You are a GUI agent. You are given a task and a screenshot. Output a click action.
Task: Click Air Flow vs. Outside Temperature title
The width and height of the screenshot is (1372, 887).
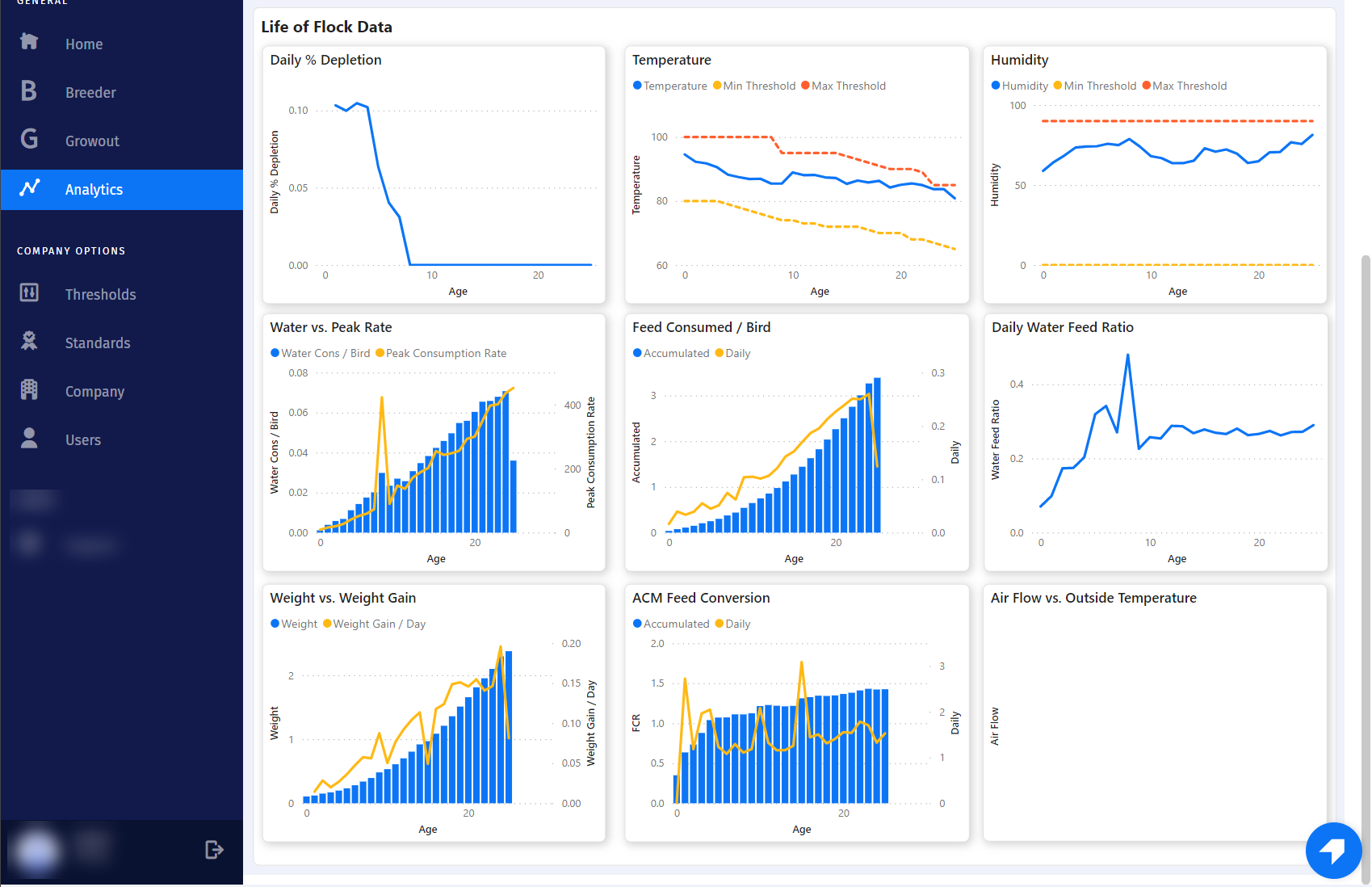coord(1093,598)
